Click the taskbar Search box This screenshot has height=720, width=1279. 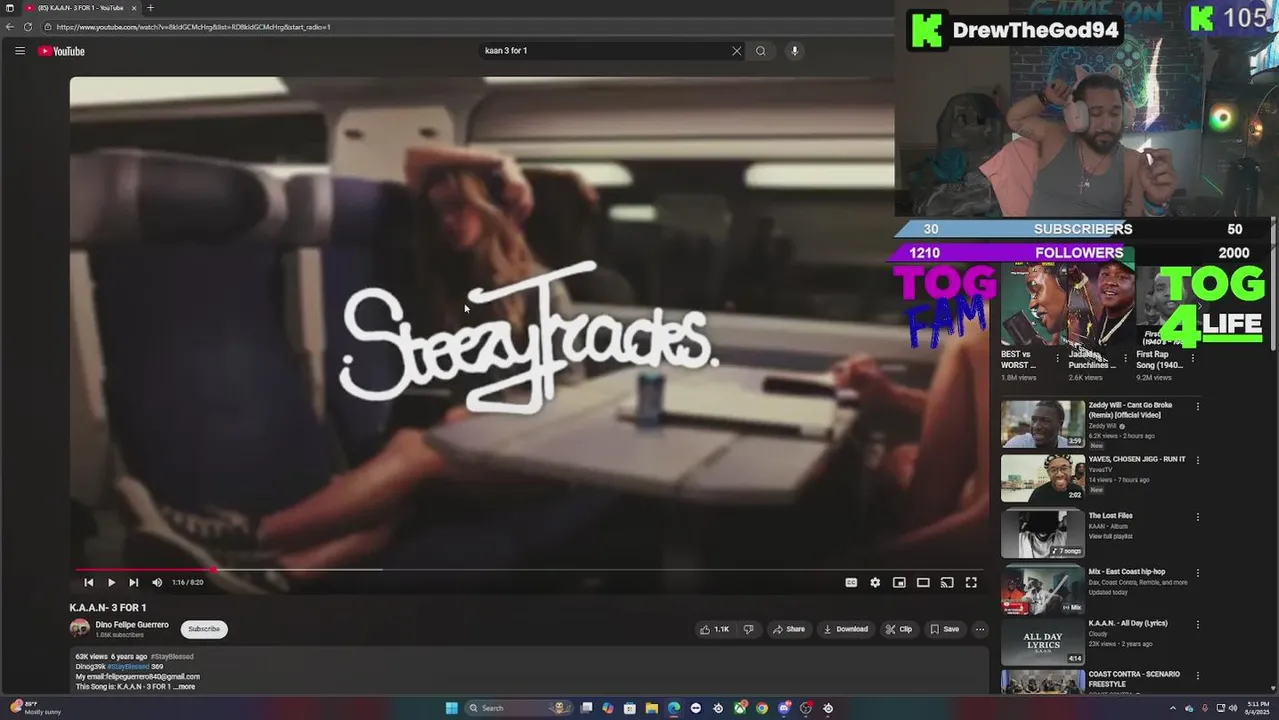[x=519, y=708]
